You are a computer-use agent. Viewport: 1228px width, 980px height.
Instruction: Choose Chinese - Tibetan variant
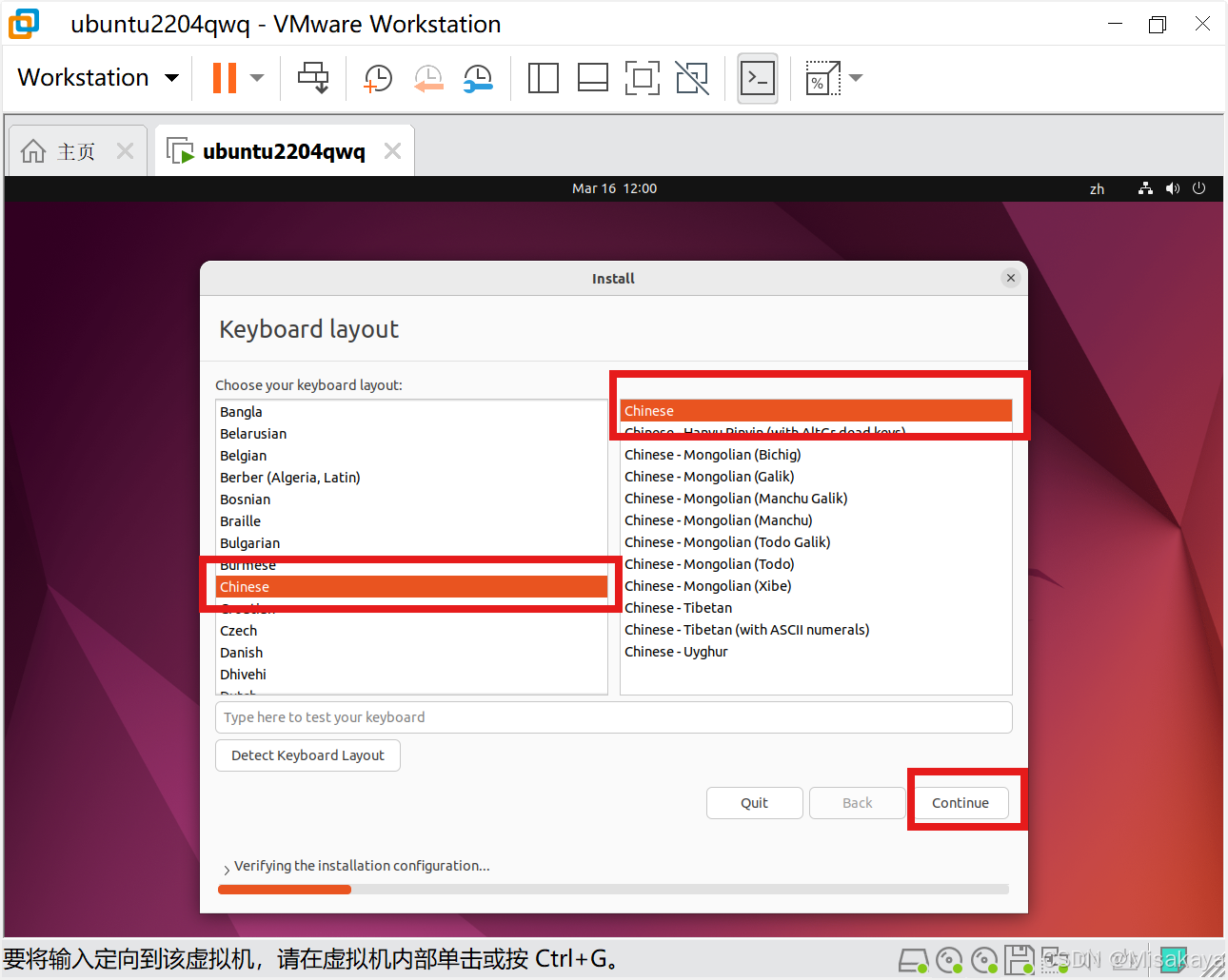[816, 608]
